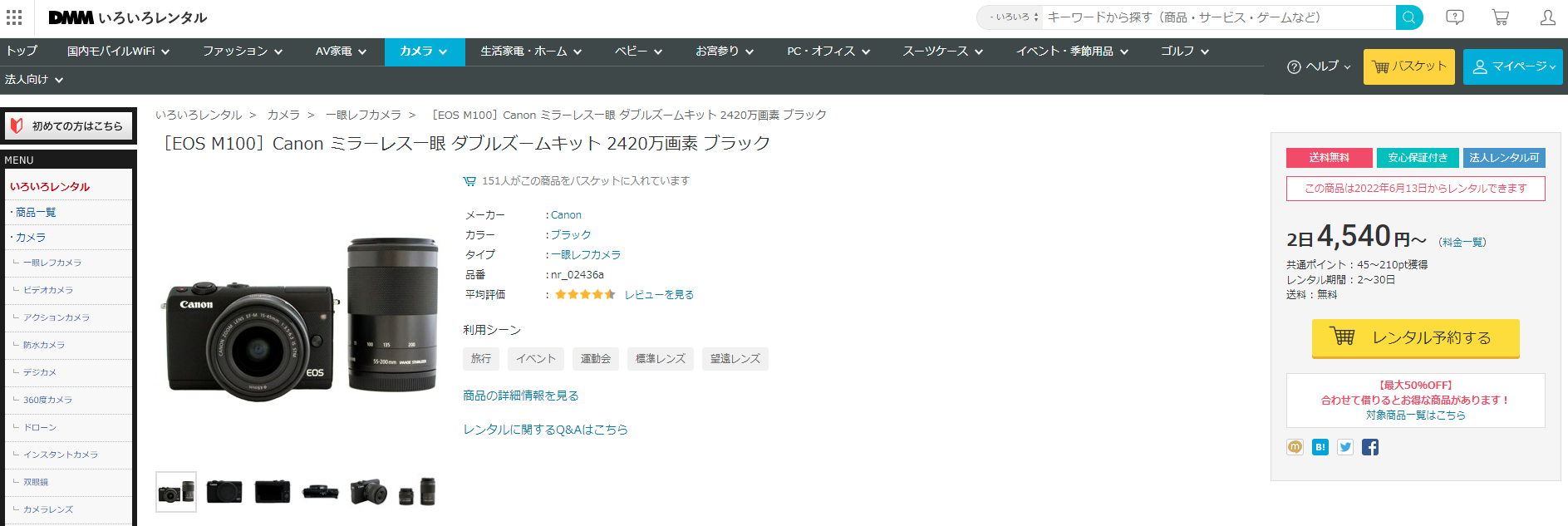Image resolution: width=1568 pixels, height=526 pixels.
Task: Open sidebar アクションカメラ category
Action: click(x=57, y=317)
